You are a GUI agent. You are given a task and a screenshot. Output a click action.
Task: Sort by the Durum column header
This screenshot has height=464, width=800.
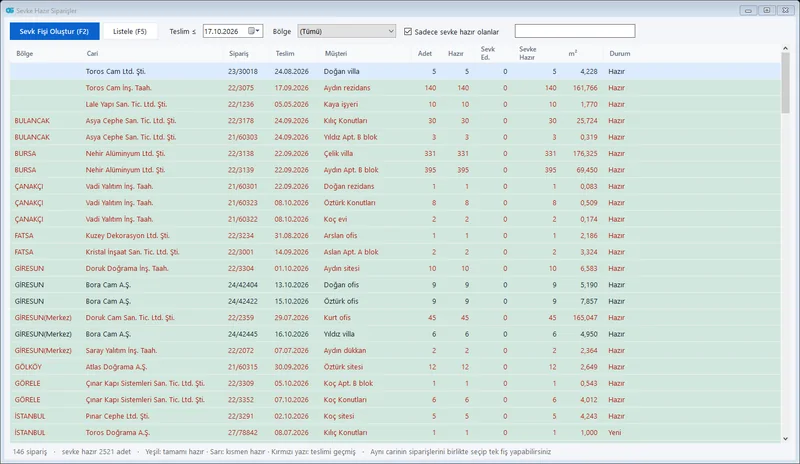click(619, 53)
